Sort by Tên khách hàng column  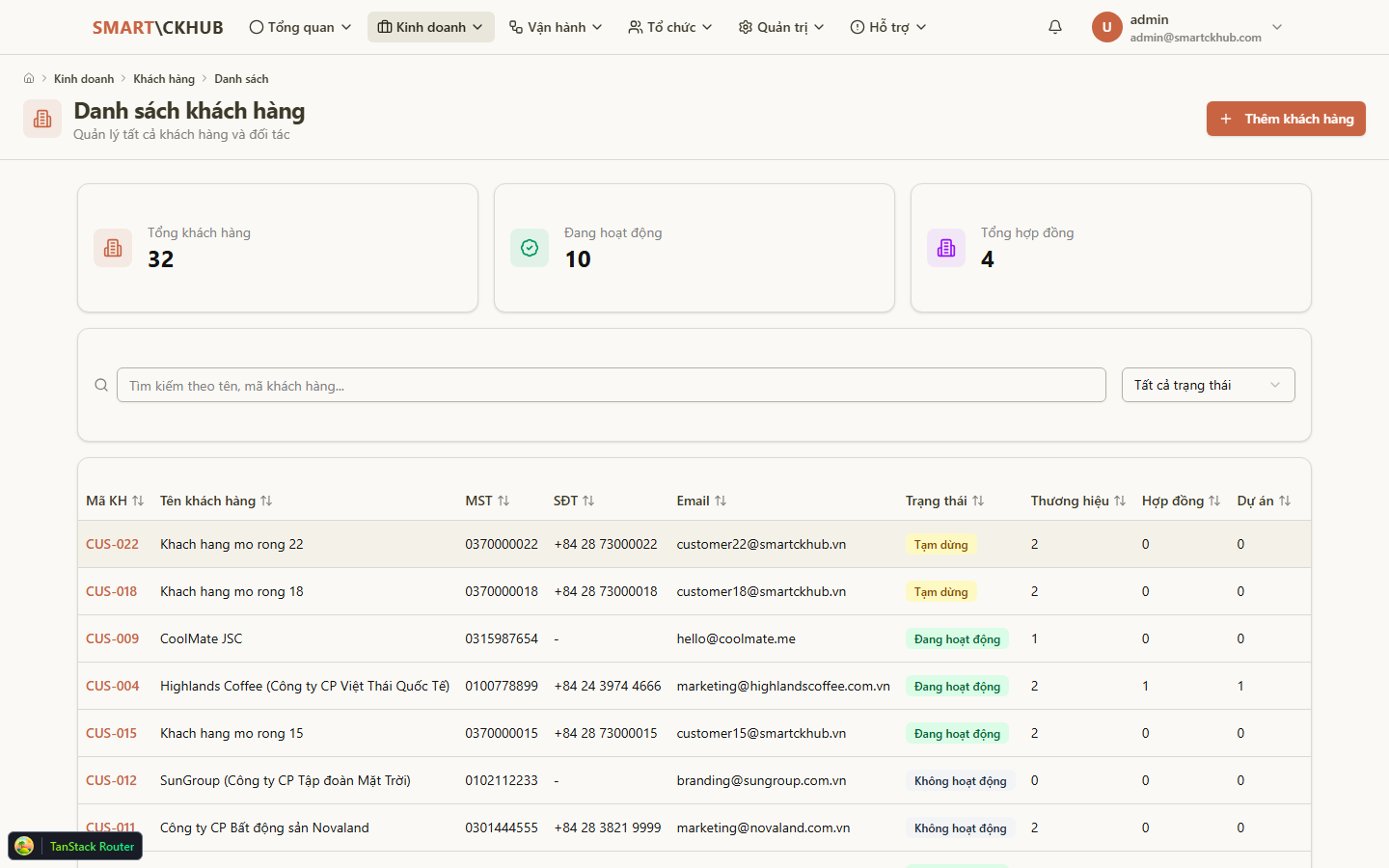[266, 501]
